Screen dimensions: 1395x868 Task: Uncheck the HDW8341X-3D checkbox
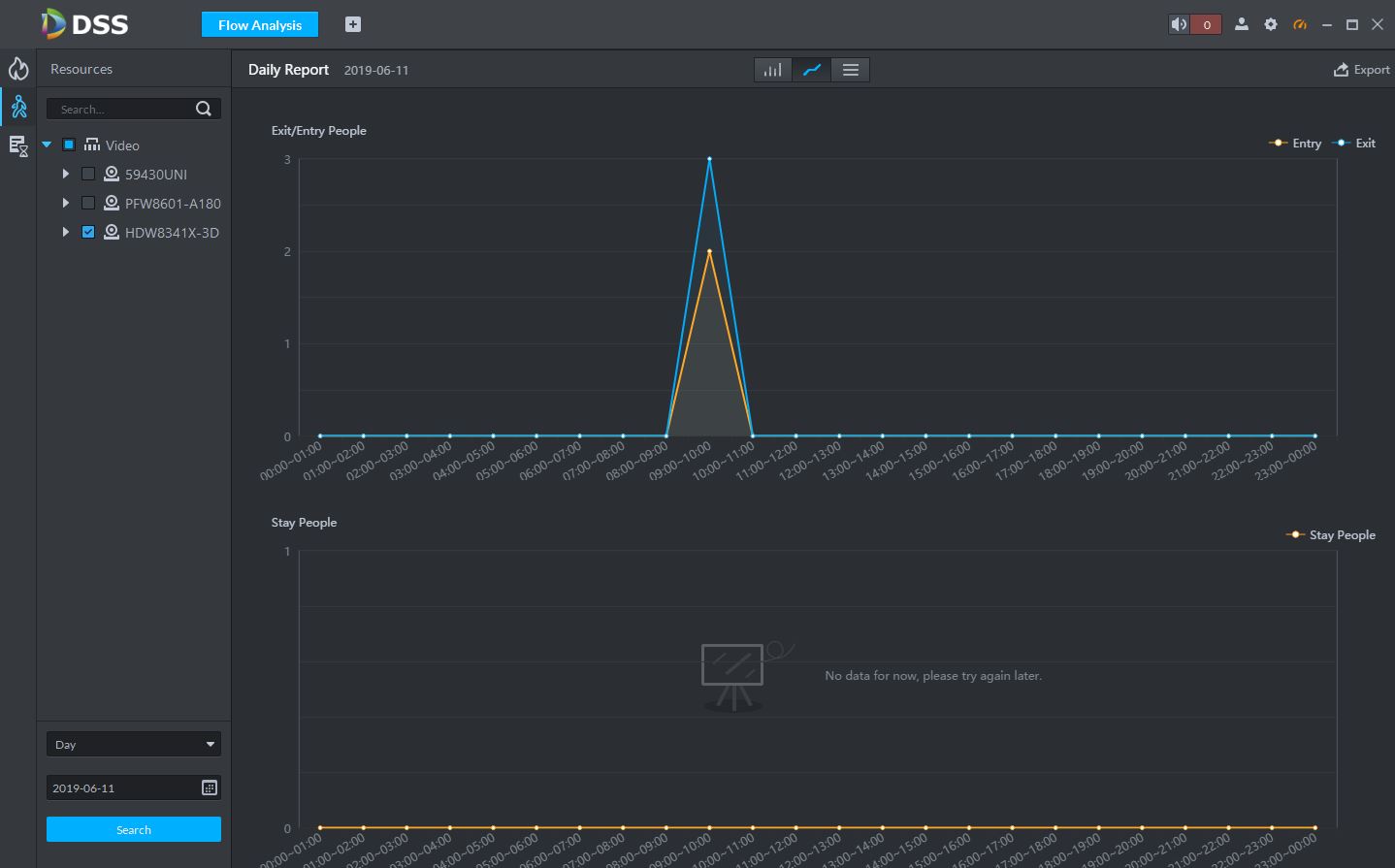tap(88, 232)
